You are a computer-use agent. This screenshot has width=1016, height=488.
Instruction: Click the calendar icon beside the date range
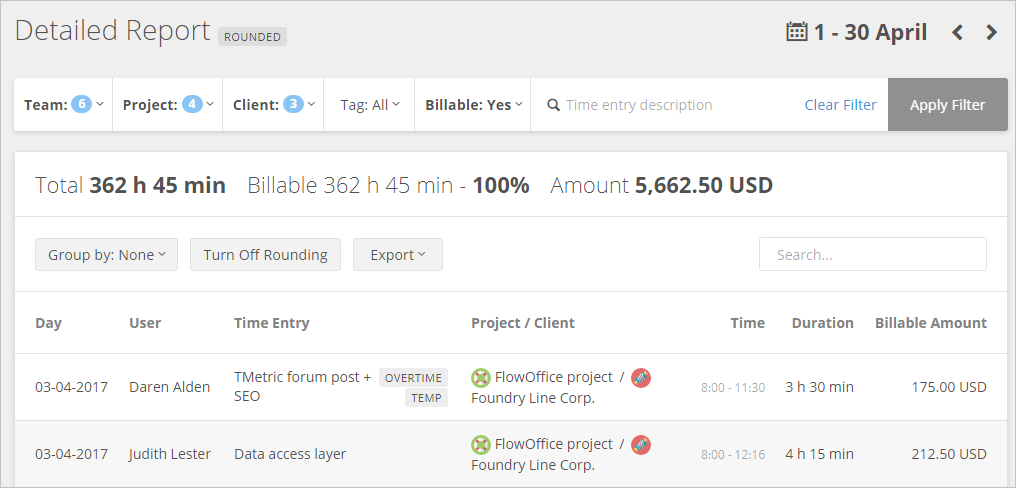[797, 32]
